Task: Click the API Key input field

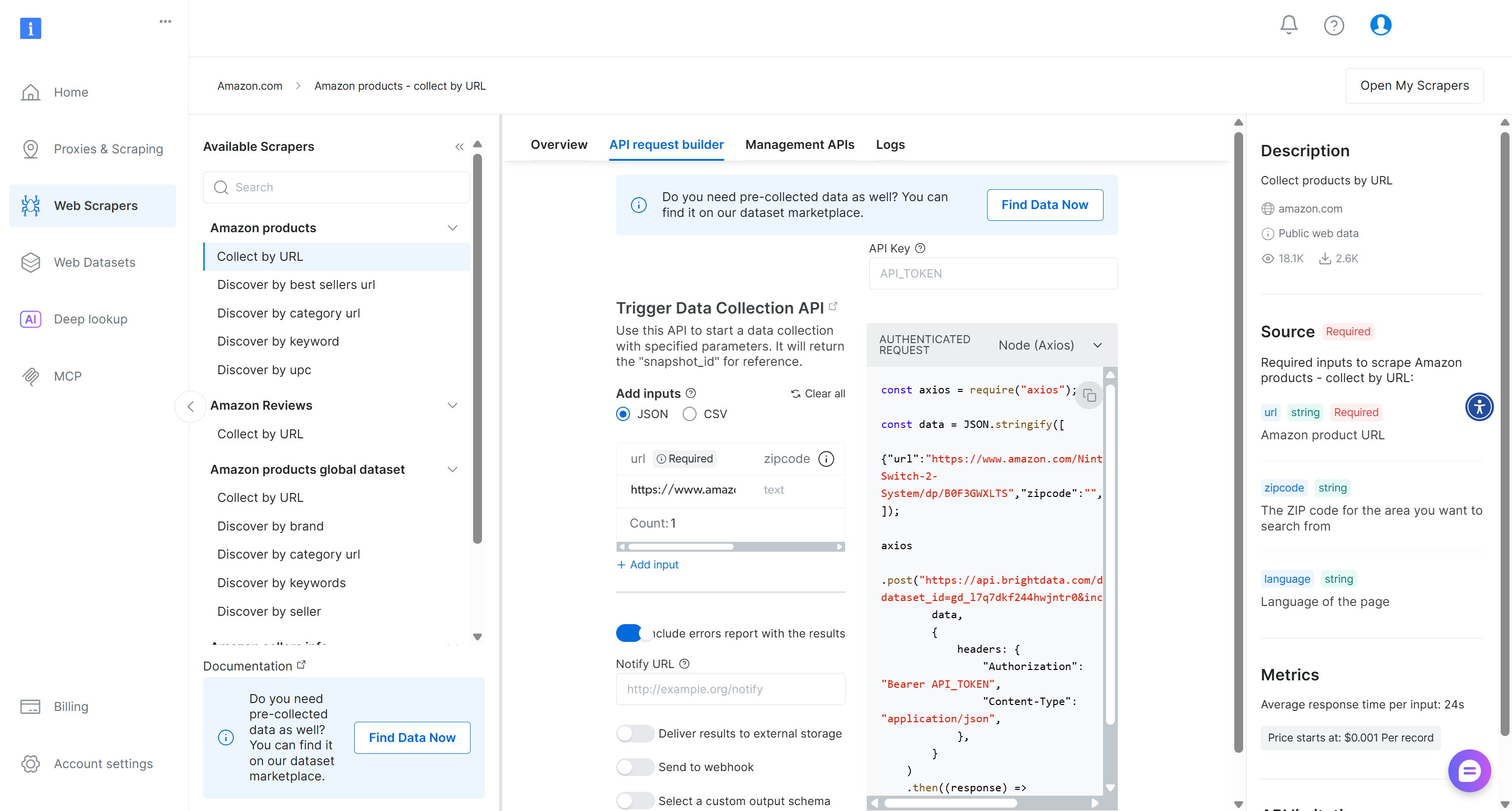Action: pos(993,273)
